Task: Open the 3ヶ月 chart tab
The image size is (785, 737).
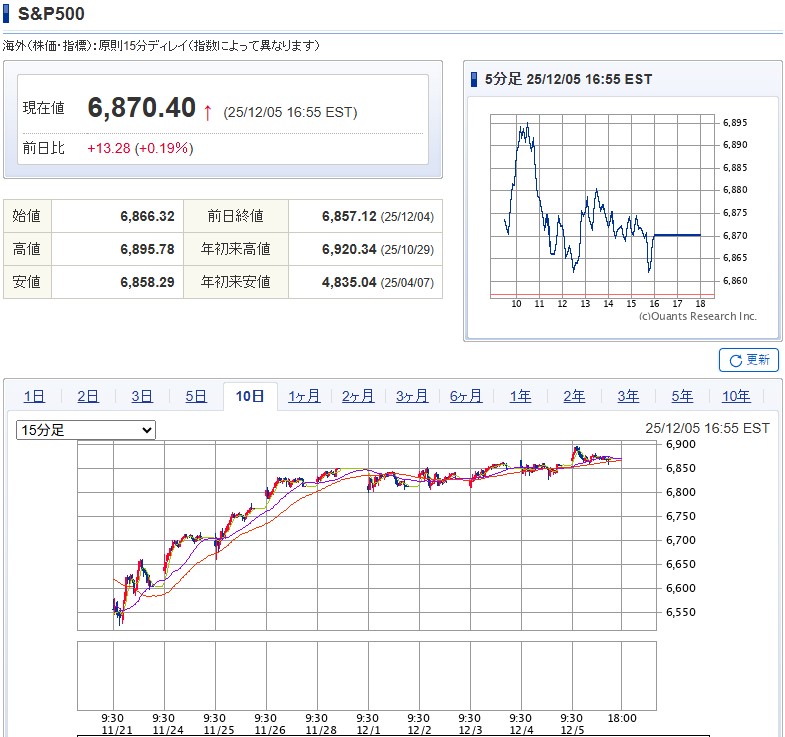Action: coord(412,397)
